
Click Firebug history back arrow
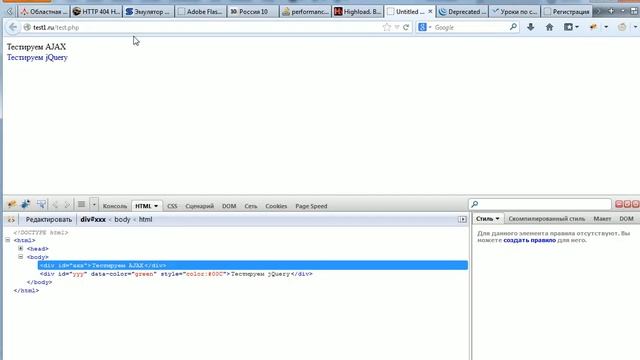[x=55, y=204]
